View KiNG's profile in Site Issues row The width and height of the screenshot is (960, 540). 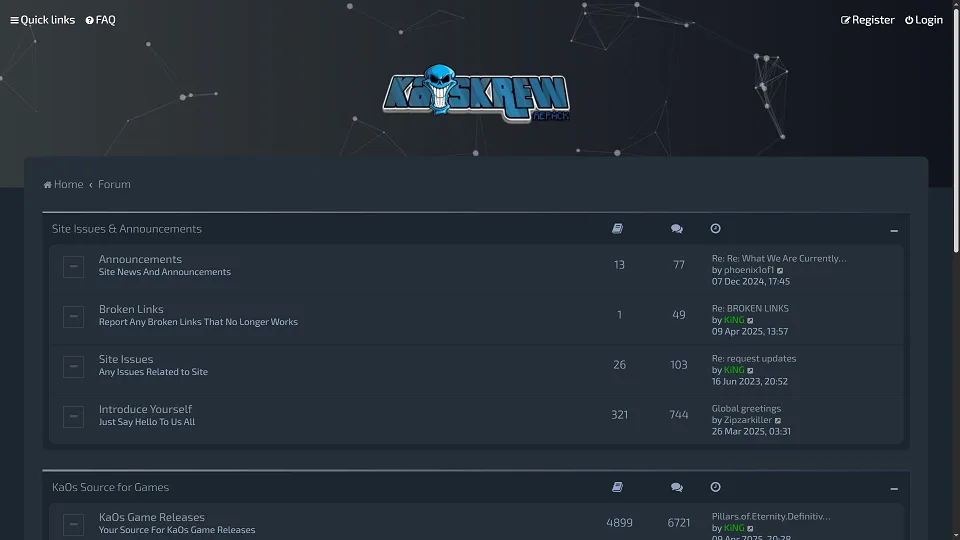[x=734, y=370]
